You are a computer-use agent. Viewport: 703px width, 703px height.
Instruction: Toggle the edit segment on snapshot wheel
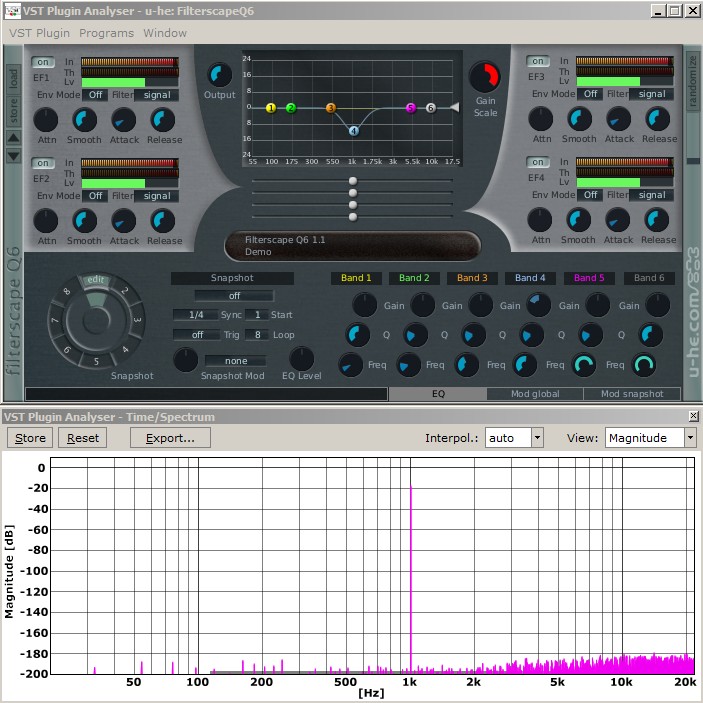(x=95, y=280)
